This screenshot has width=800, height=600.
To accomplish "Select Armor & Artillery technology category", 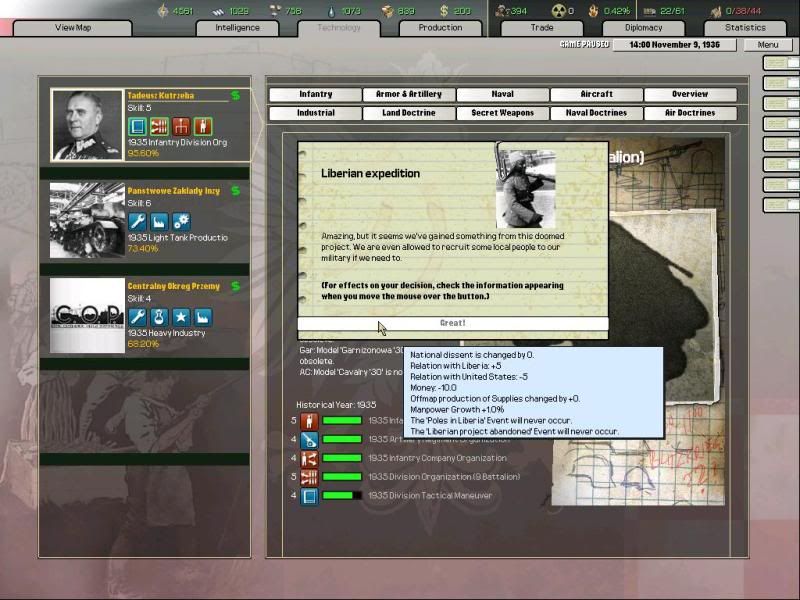I will (x=409, y=94).
